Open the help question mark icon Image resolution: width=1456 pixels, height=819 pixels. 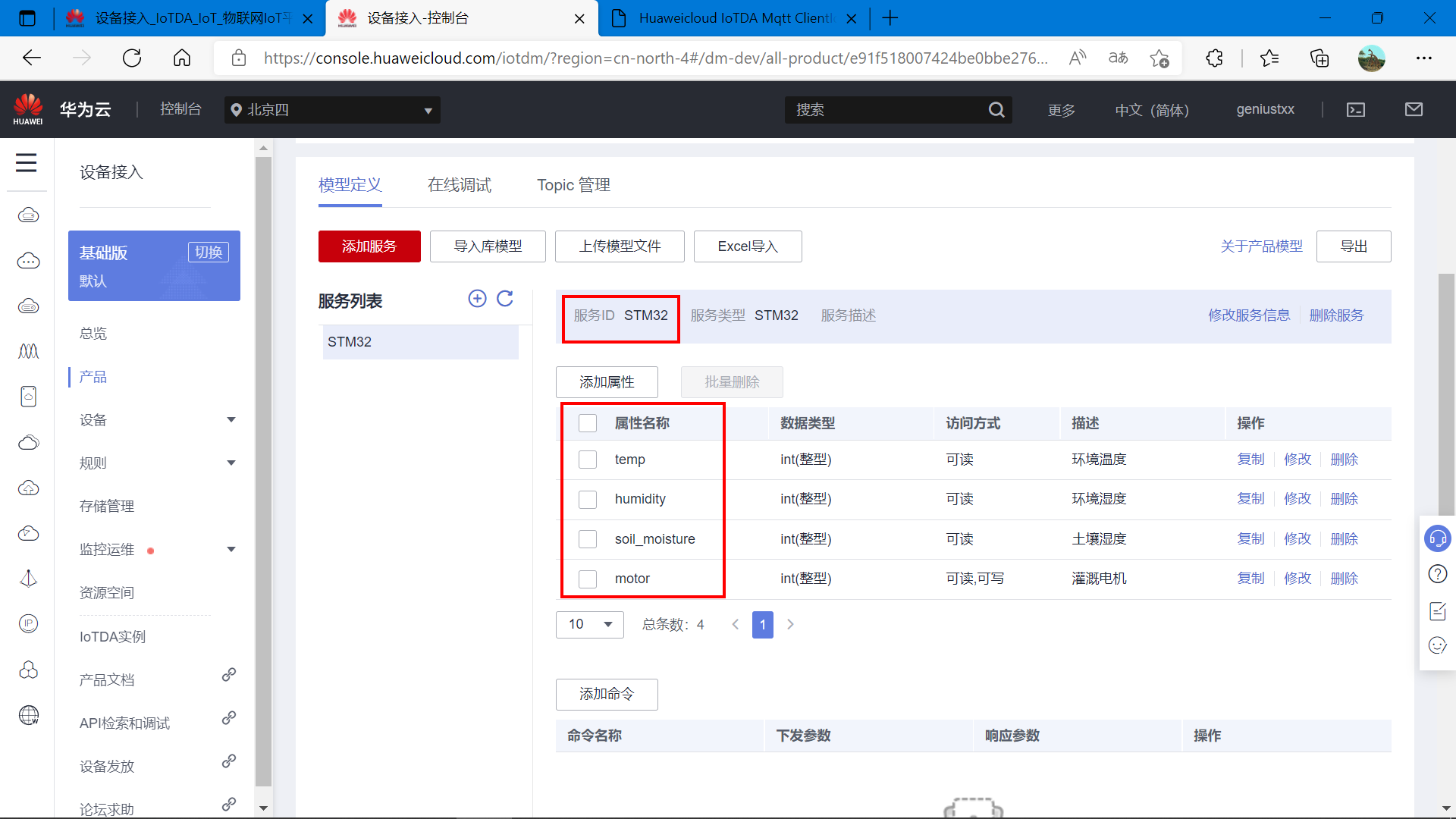(x=1438, y=574)
